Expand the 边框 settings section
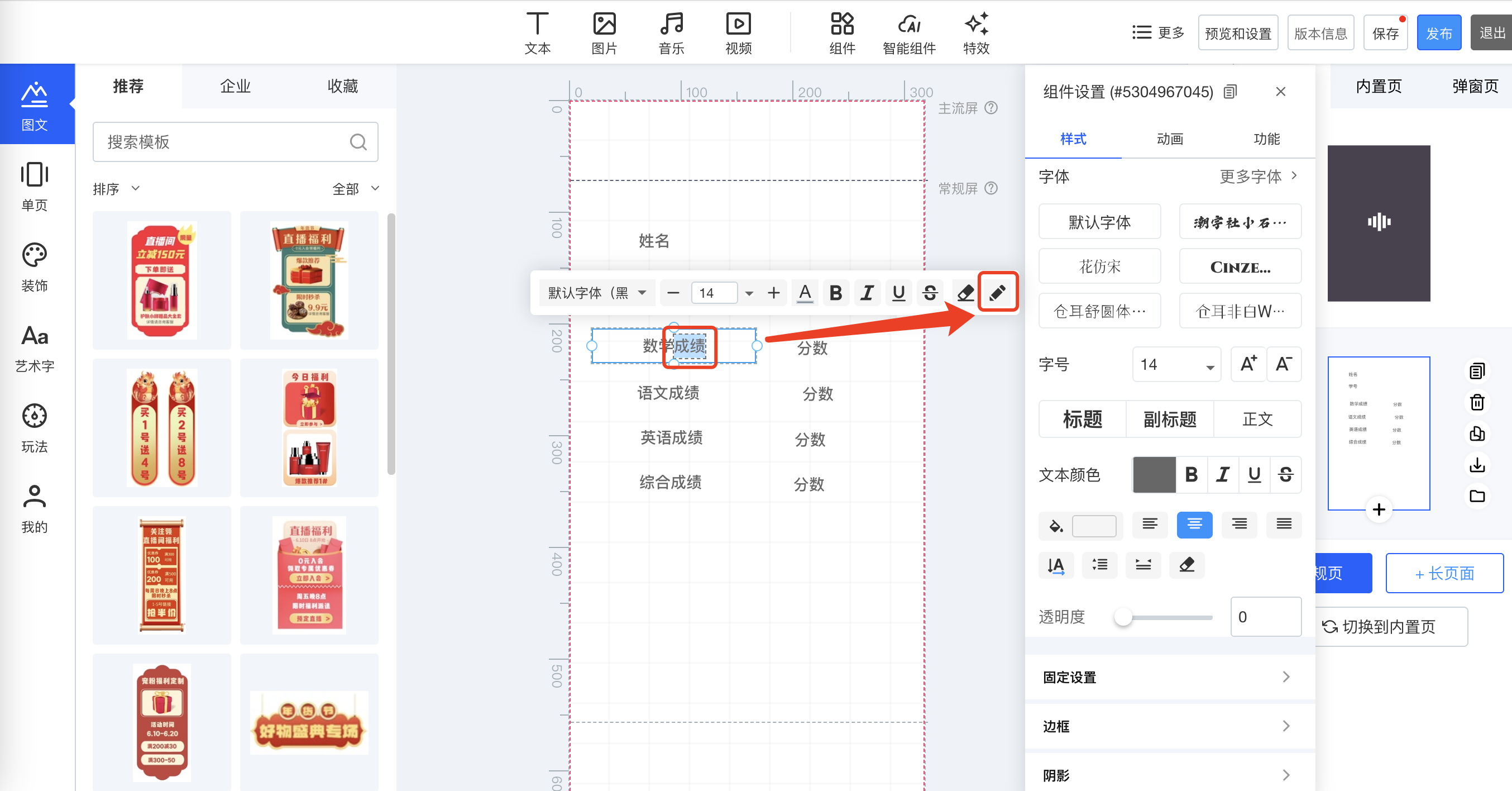The height and width of the screenshot is (791, 1512). pos(1169,726)
